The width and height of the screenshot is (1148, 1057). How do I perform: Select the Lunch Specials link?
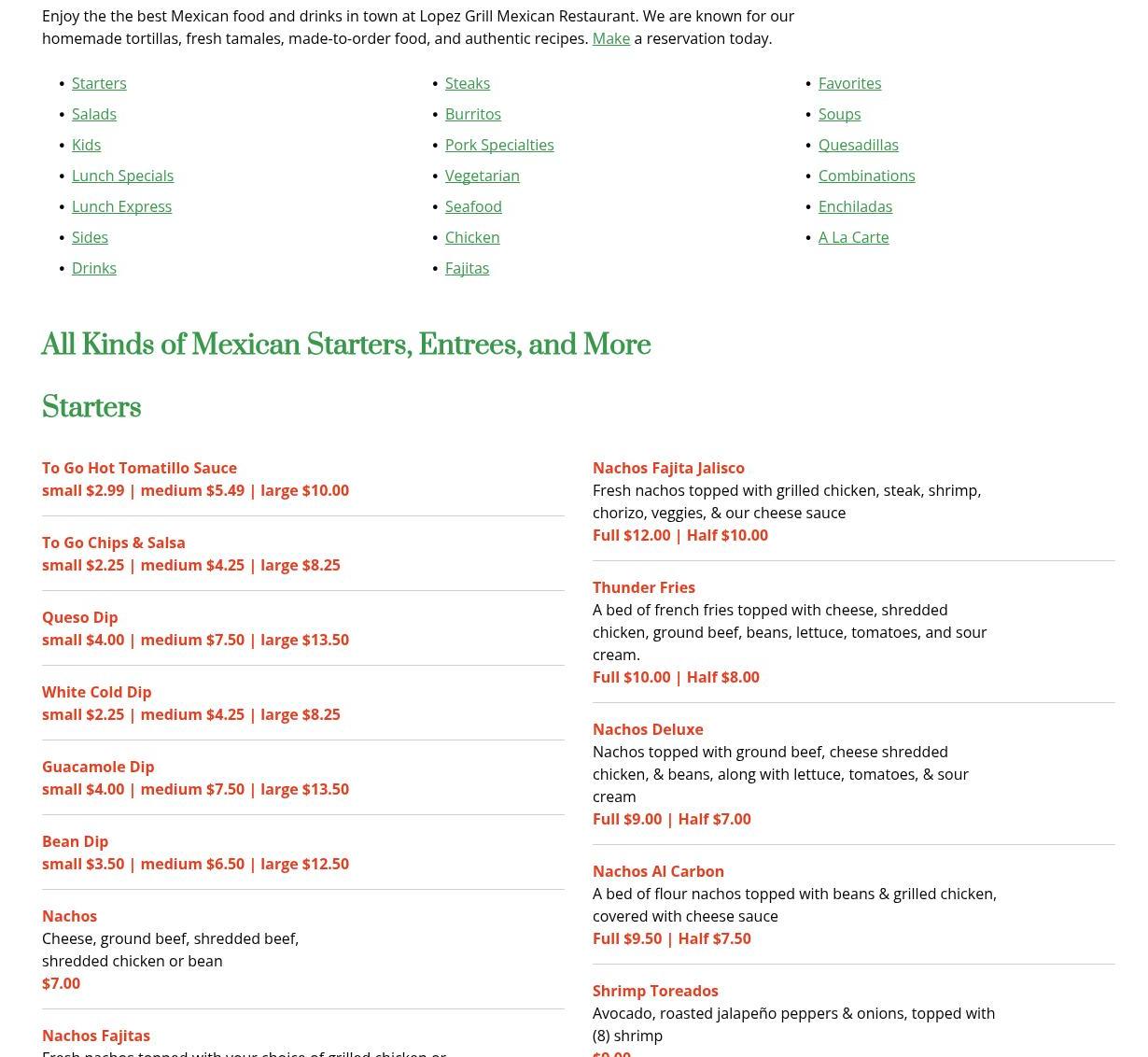click(122, 176)
